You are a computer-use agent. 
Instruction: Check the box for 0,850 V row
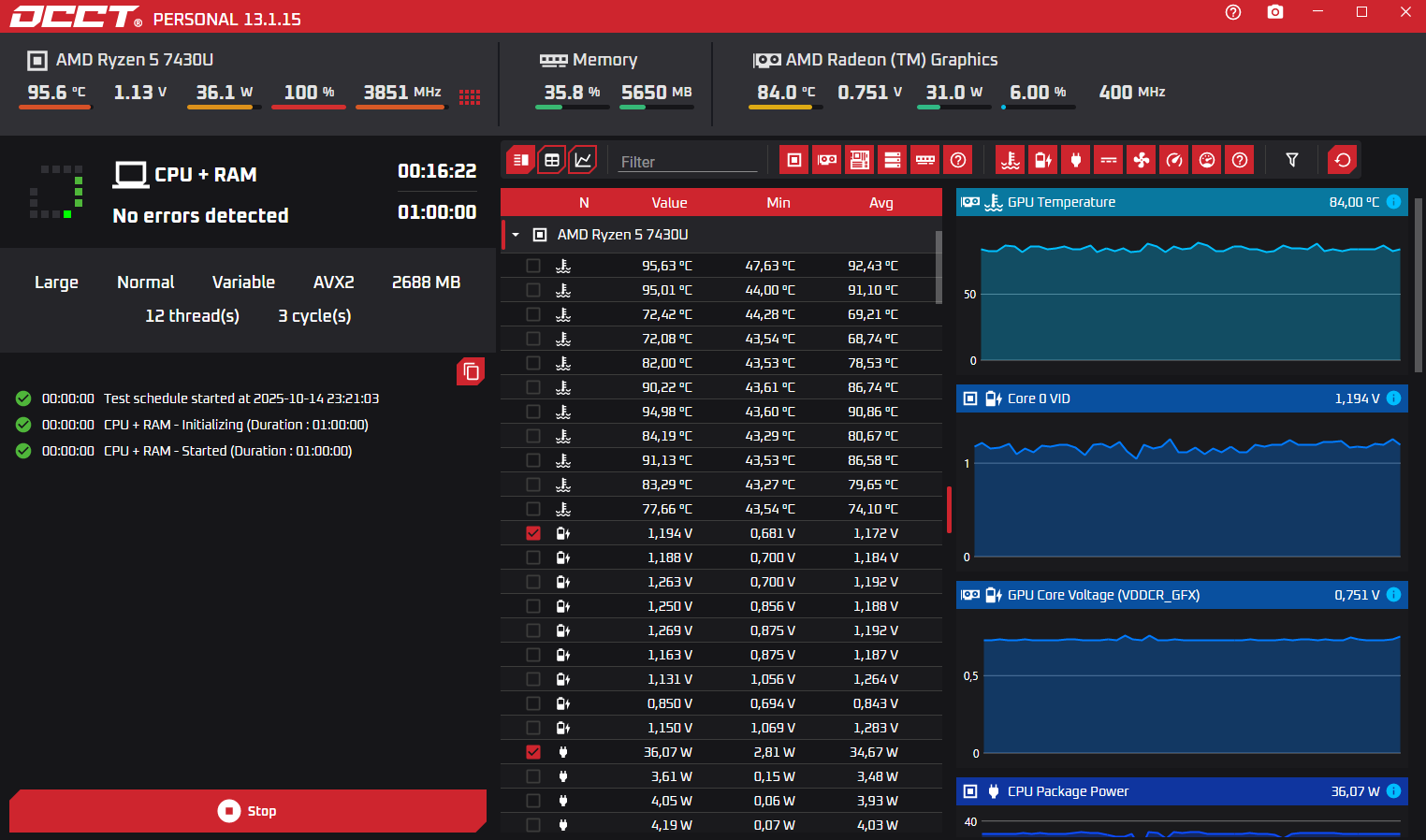(x=533, y=703)
